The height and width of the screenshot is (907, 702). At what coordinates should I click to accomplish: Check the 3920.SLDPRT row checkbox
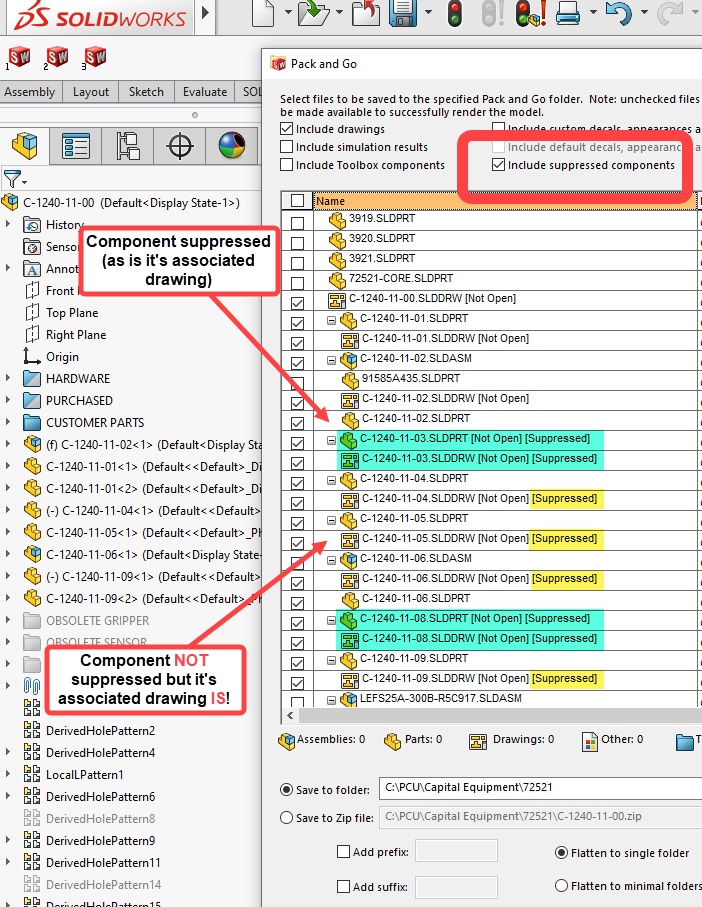pyautogui.click(x=297, y=243)
